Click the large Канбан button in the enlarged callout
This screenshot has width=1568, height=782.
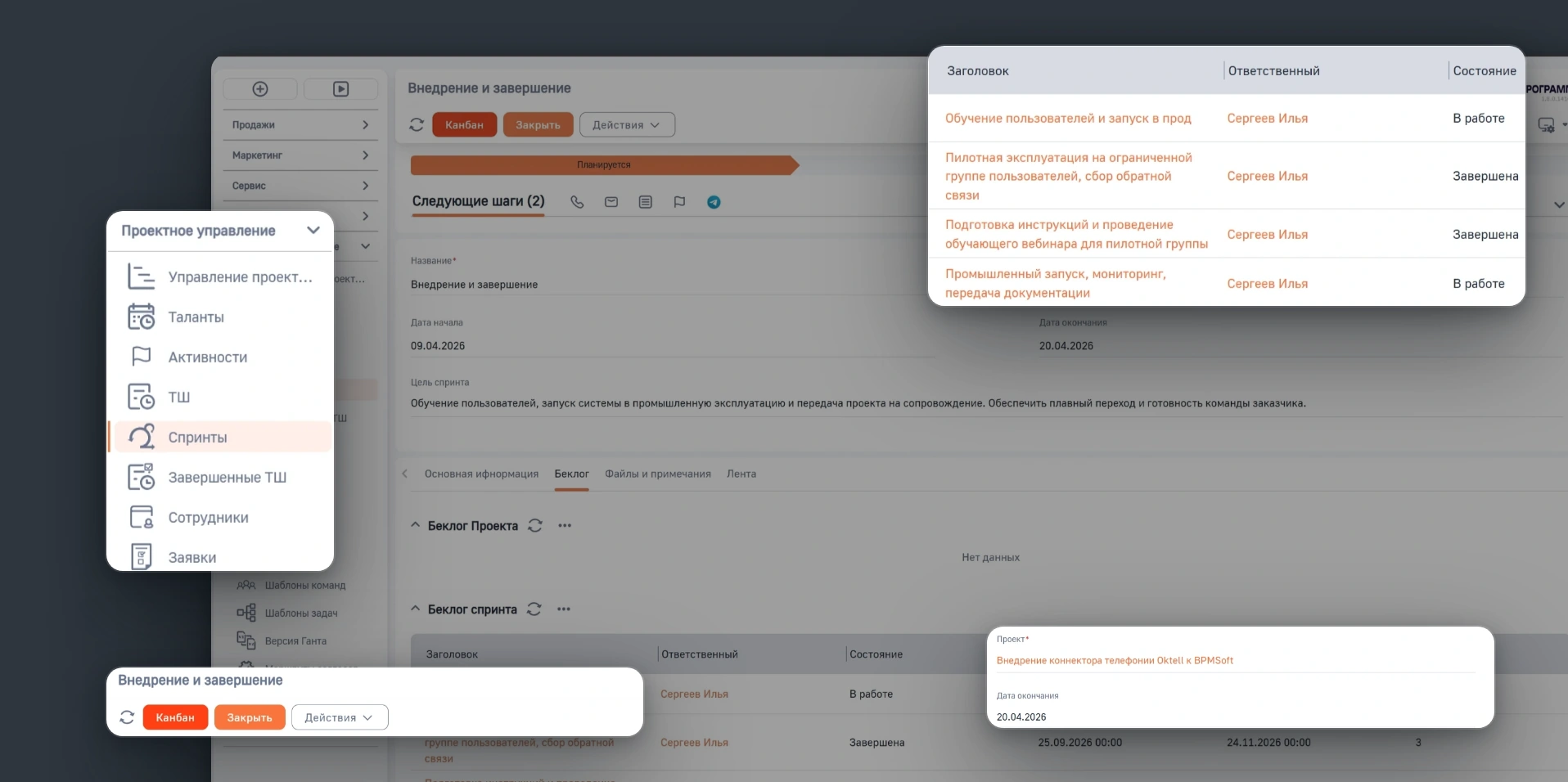click(175, 717)
